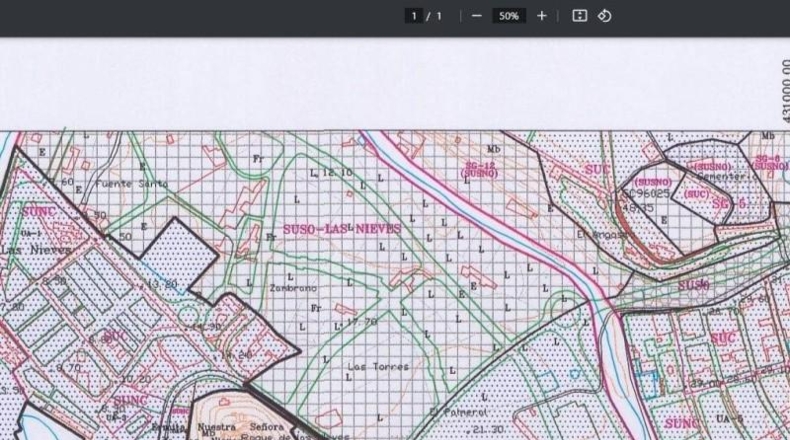The height and width of the screenshot is (440, 790).
Task: Click the SG-12 (SUSNO) zone label
Action: 479,169
